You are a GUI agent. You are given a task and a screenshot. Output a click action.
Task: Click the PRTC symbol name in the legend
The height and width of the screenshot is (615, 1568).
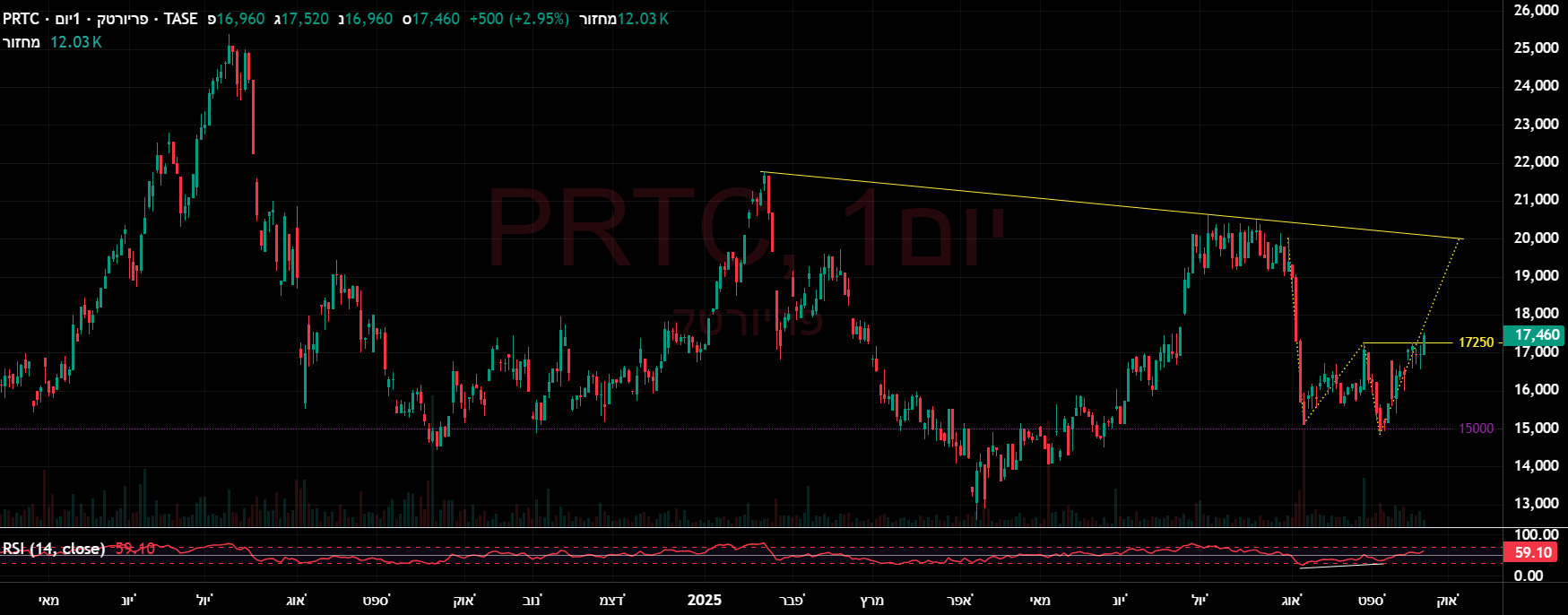point(21,19)
